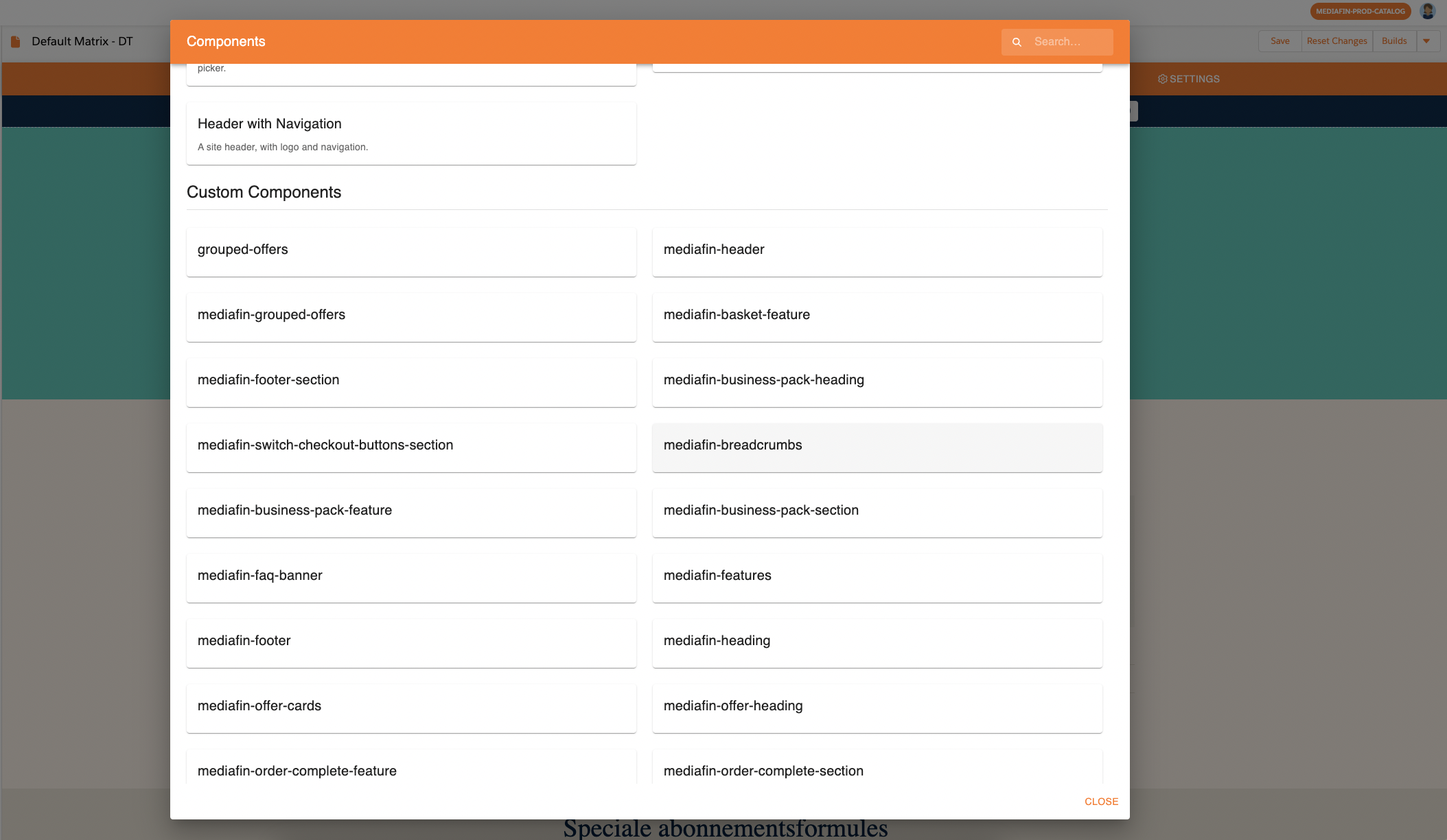This screenshot has height=840, width=1447.
Task: Click the Default Matrix - DT page title
Action: pyautogui.click(x=82, y=41)
